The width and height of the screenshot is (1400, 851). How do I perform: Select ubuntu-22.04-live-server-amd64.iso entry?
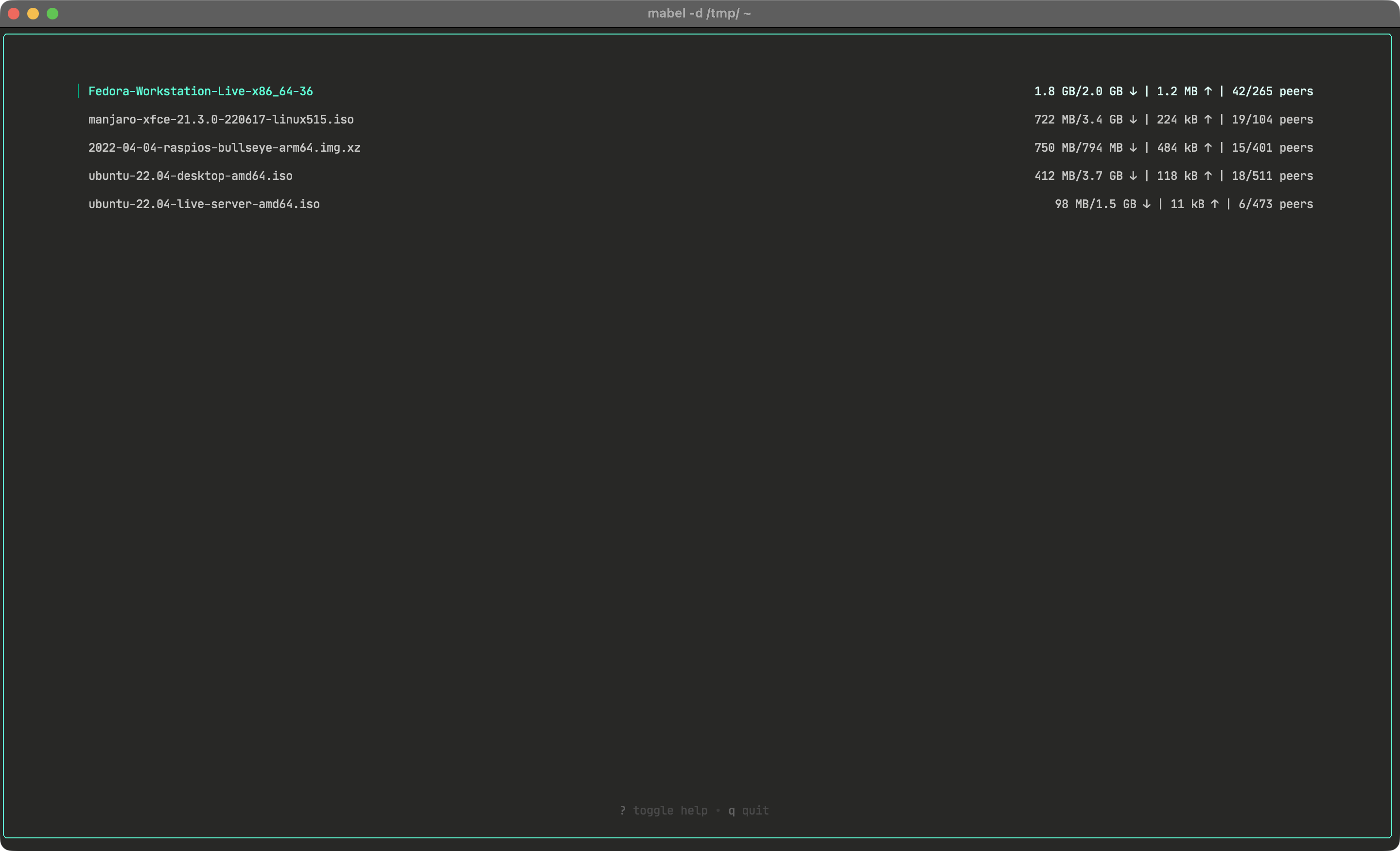click(204, 204)
